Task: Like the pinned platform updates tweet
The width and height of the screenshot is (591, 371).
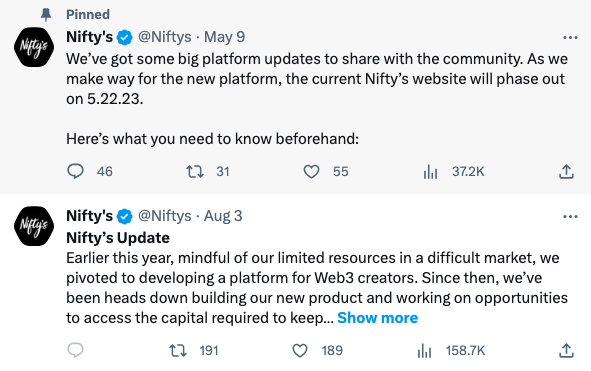Action: 311,172
